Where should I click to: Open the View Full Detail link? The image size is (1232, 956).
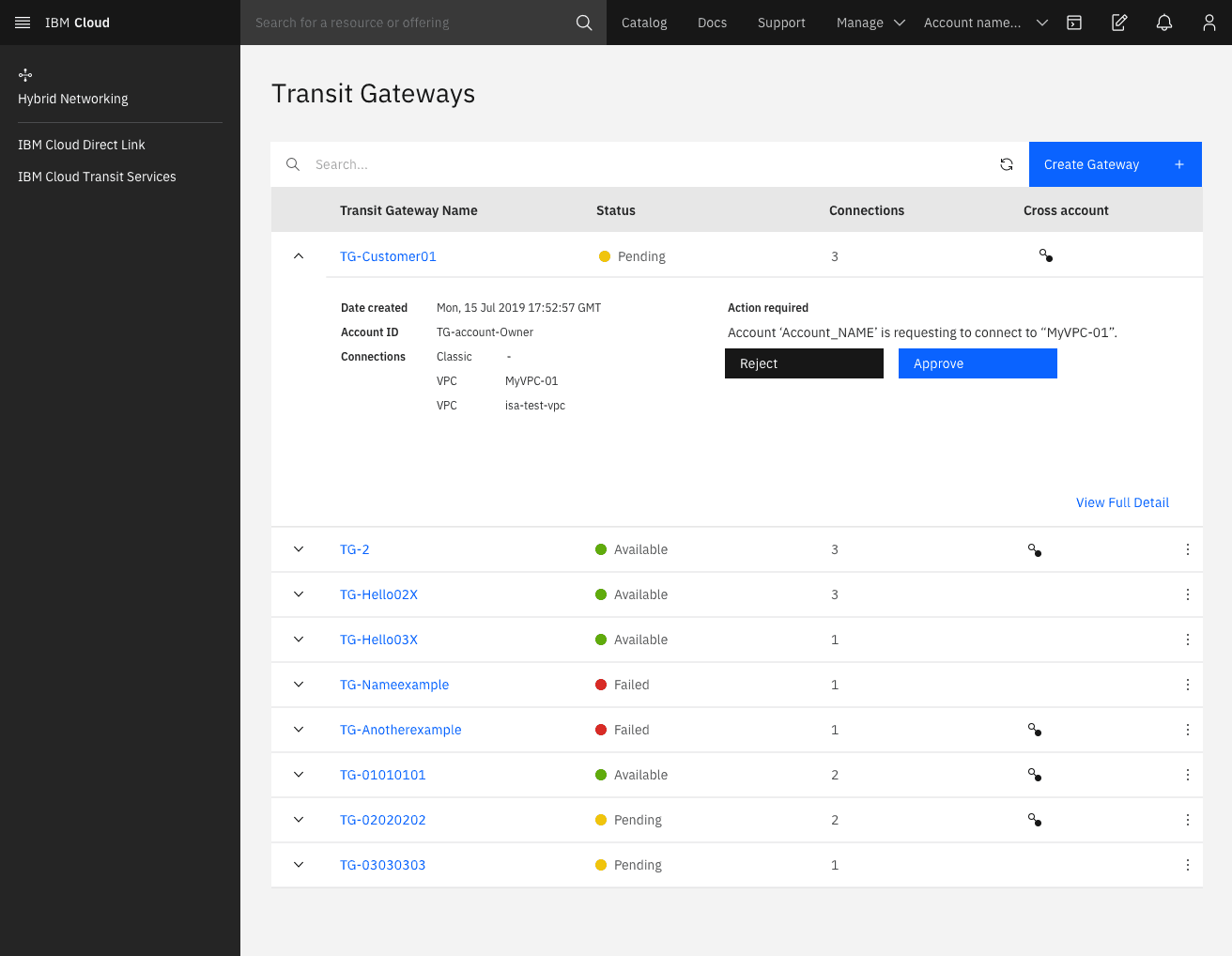(x=1122, y=502)
